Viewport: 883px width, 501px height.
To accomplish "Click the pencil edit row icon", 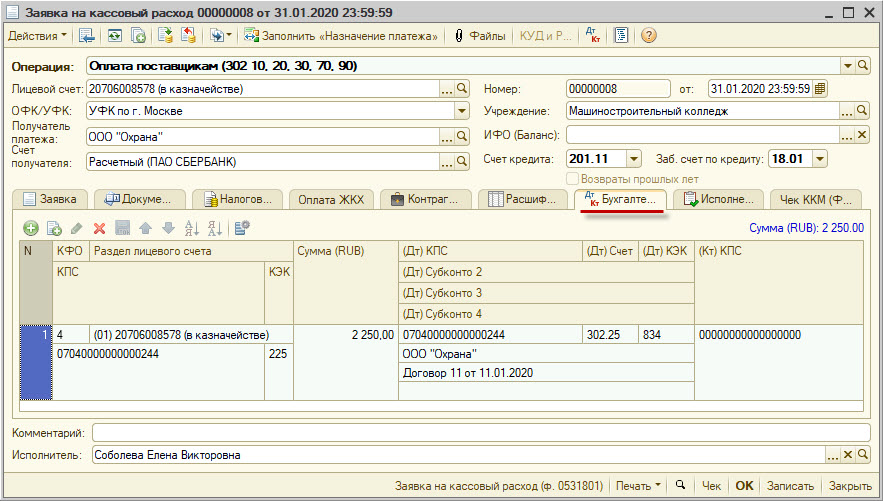I will click(77, 228).
